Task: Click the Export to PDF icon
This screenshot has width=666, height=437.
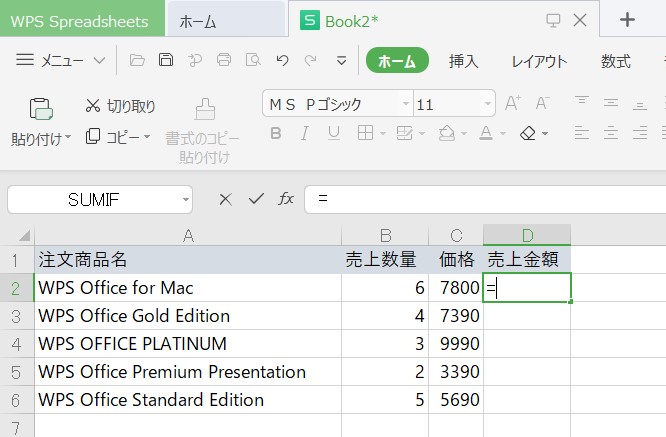Action: [195, 60]
